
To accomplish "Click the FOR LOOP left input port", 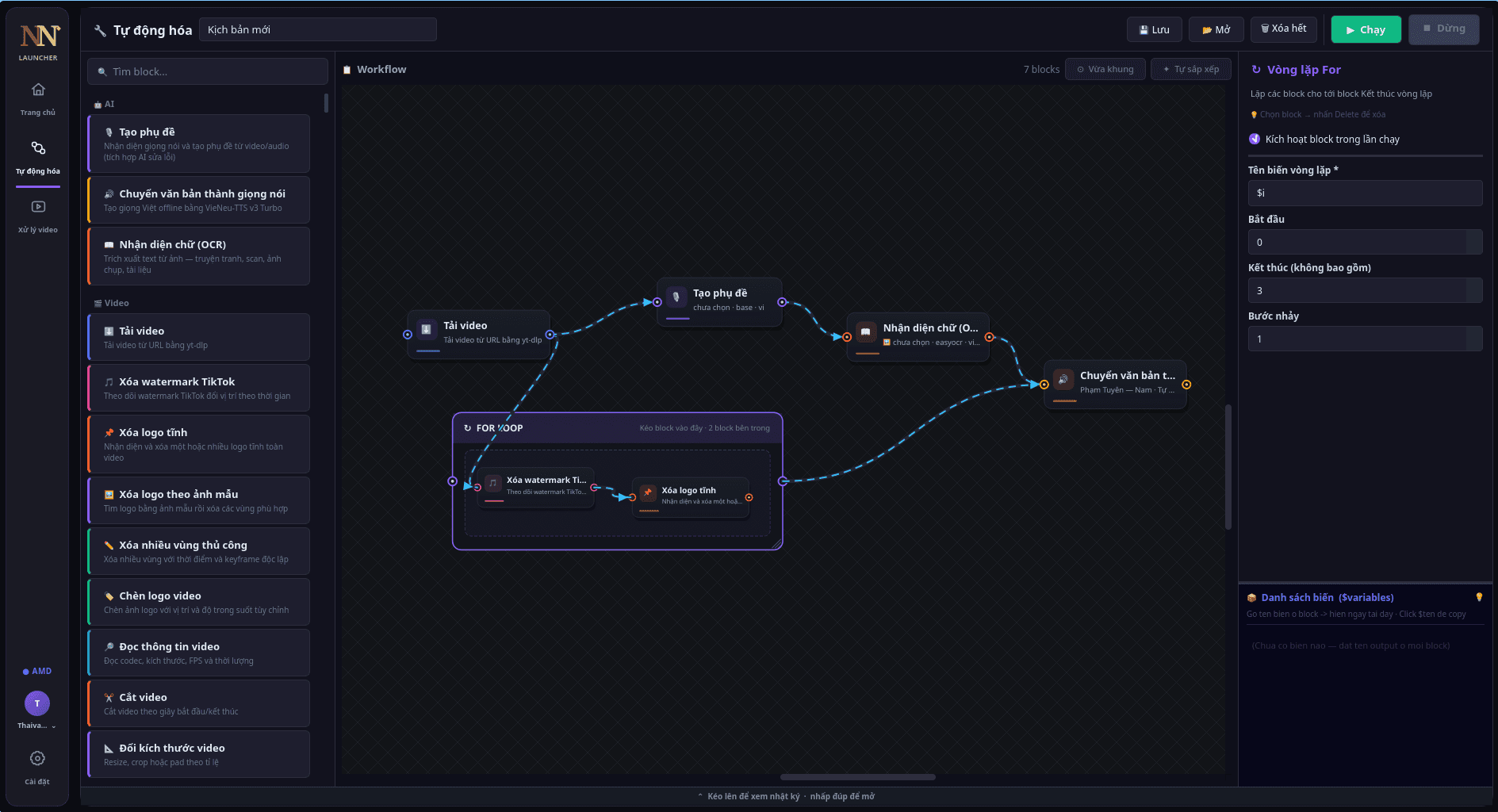I will [x=453, y=481].
